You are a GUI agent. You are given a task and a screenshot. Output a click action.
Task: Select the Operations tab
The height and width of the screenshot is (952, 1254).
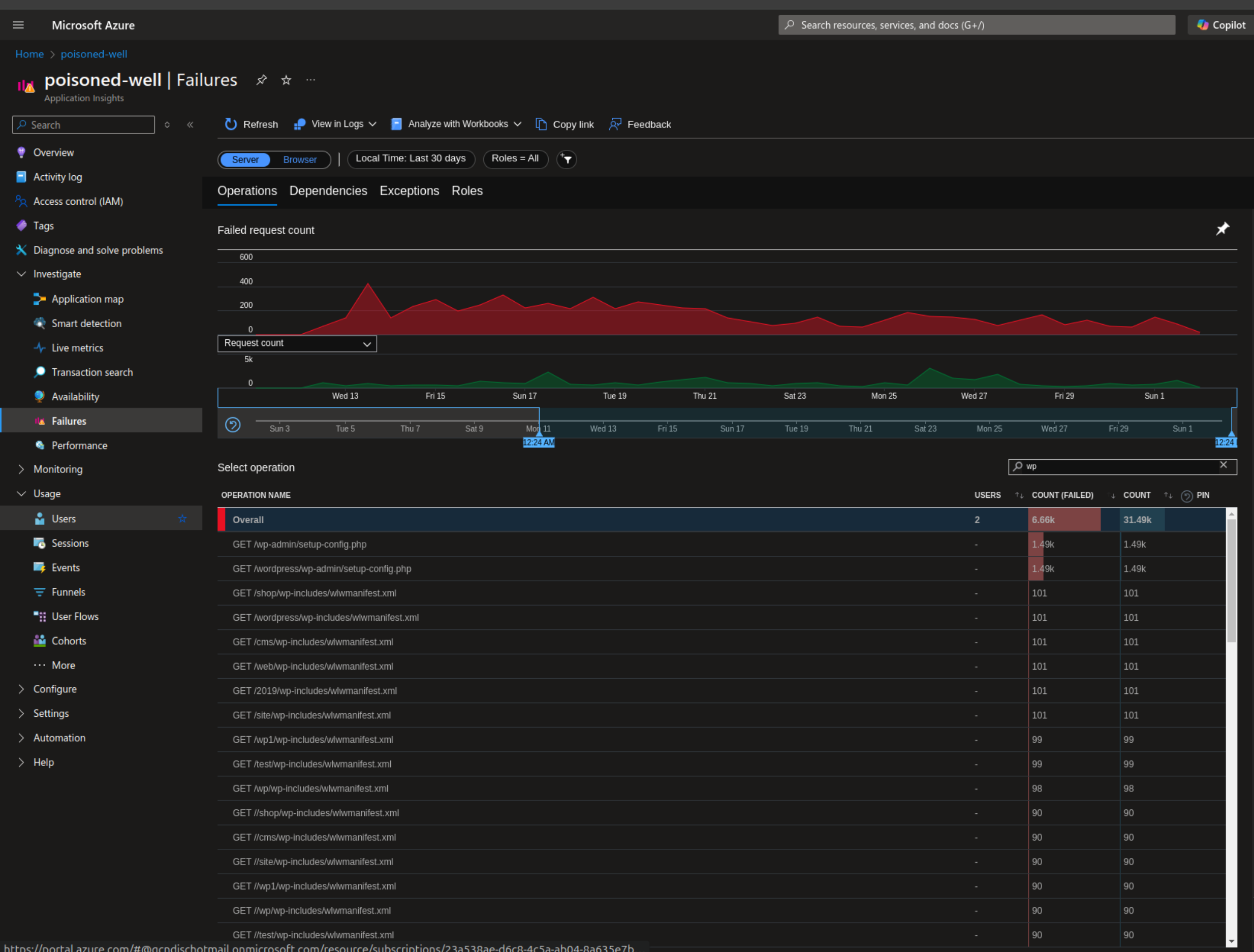247,191
